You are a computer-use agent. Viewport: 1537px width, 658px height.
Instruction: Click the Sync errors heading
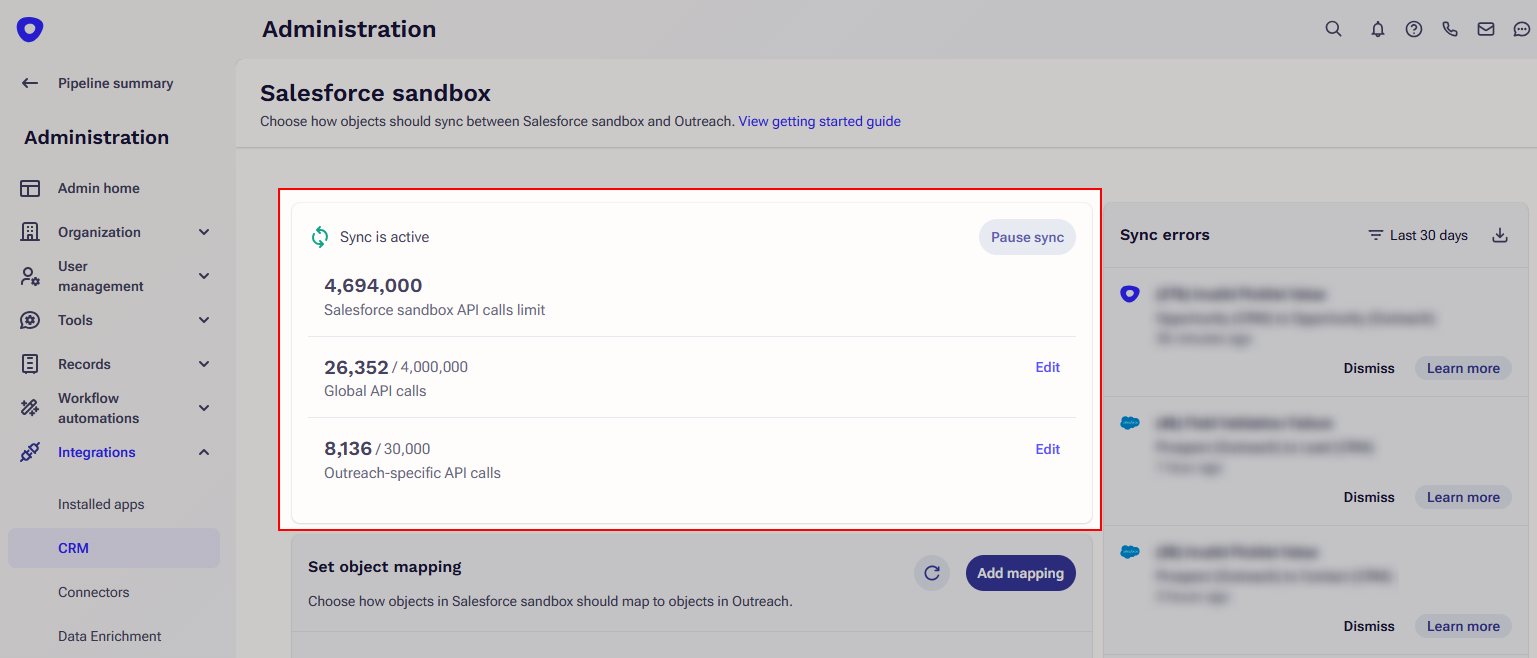[1165, 235]
